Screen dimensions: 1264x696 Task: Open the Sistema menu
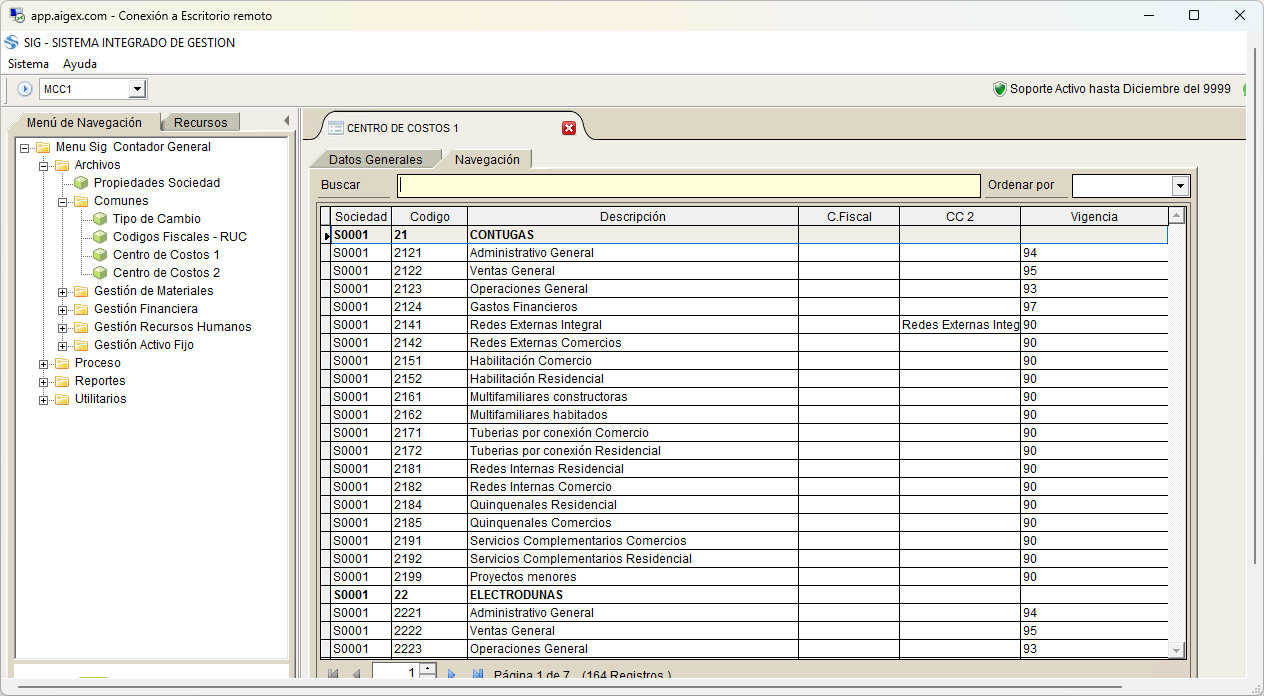(x=28, y=64)
